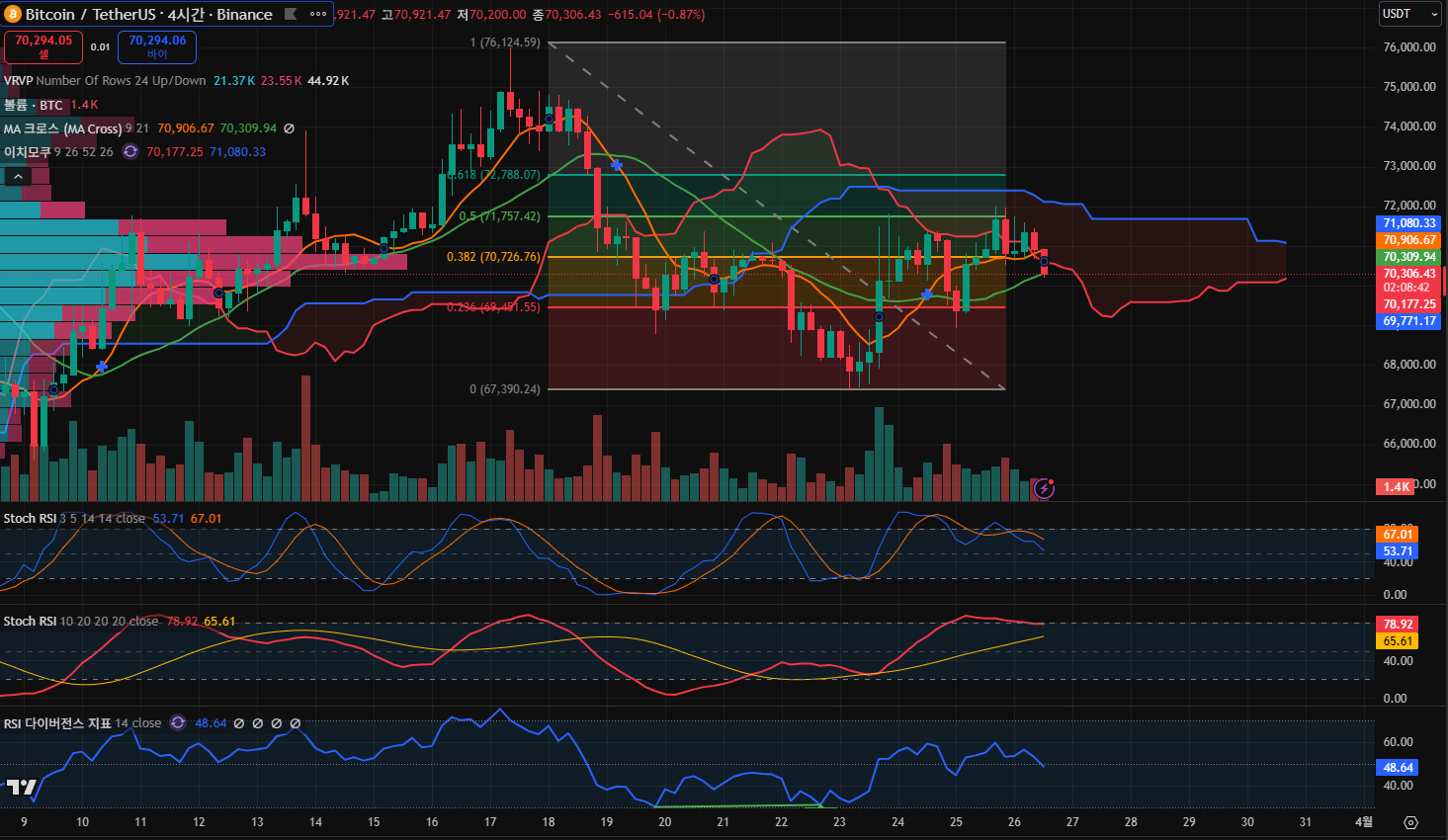The width and height of the screenshot is (1448, 840).
Task: Click the blue 바이 buy price button
Action: click(157, 46)
